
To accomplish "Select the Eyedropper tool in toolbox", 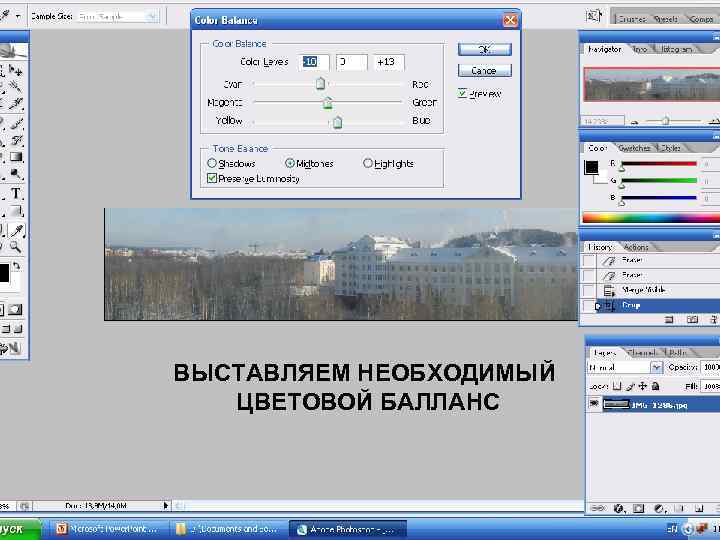I will pos(17,230).
